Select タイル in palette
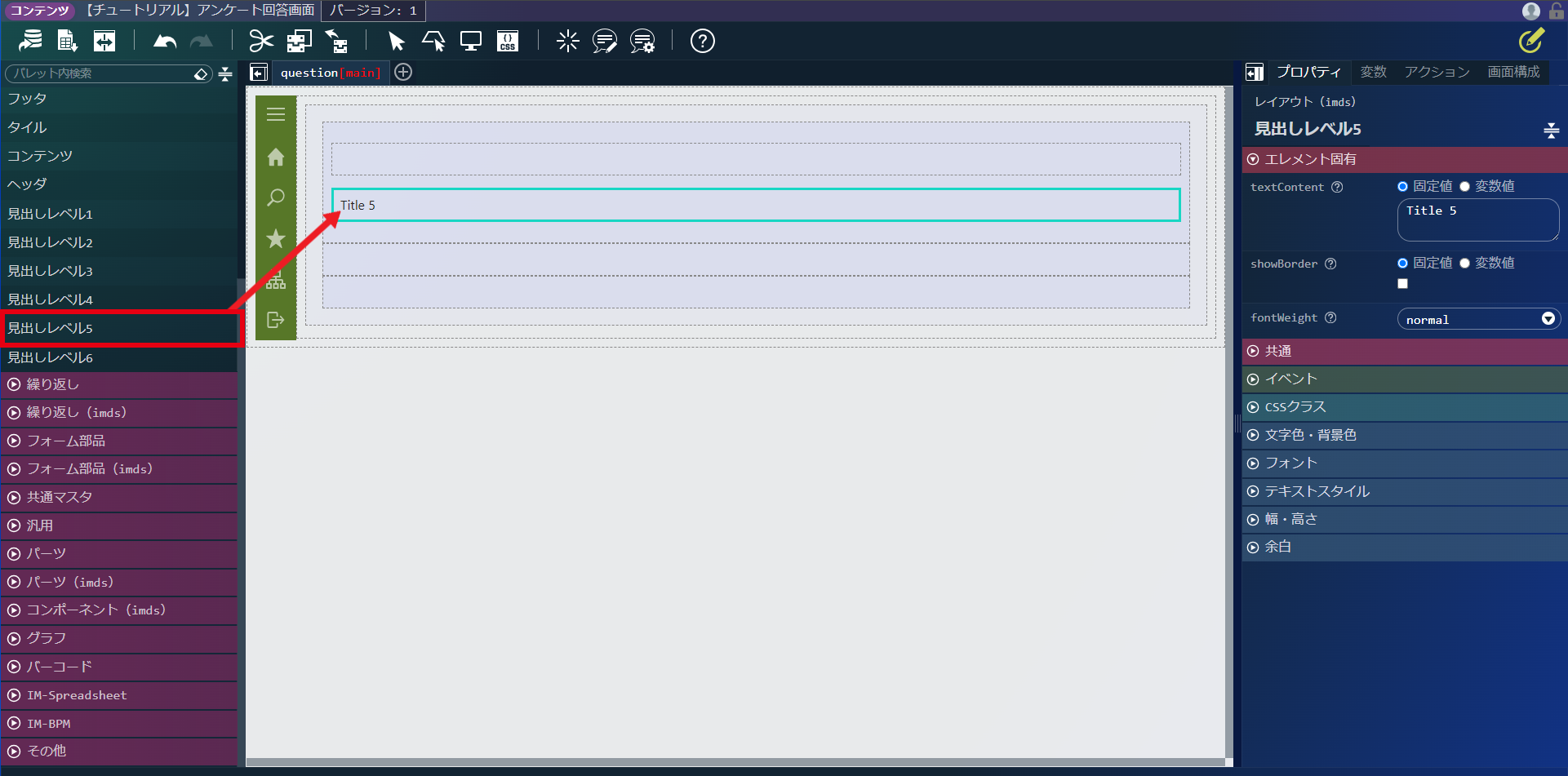This screenshot has height=776, width=1568. point(119,127)
